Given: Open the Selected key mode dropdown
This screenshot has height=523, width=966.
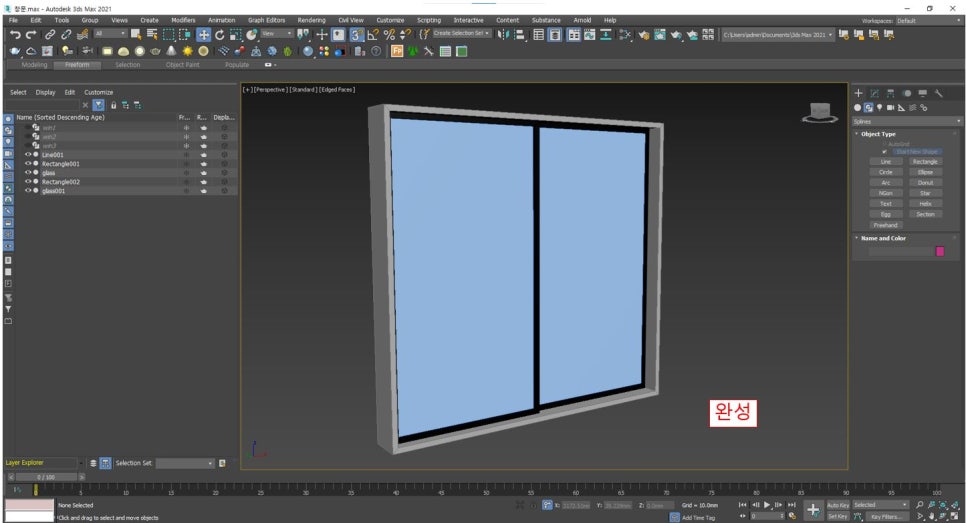Looking at the screenshot, I should [881, 505].
